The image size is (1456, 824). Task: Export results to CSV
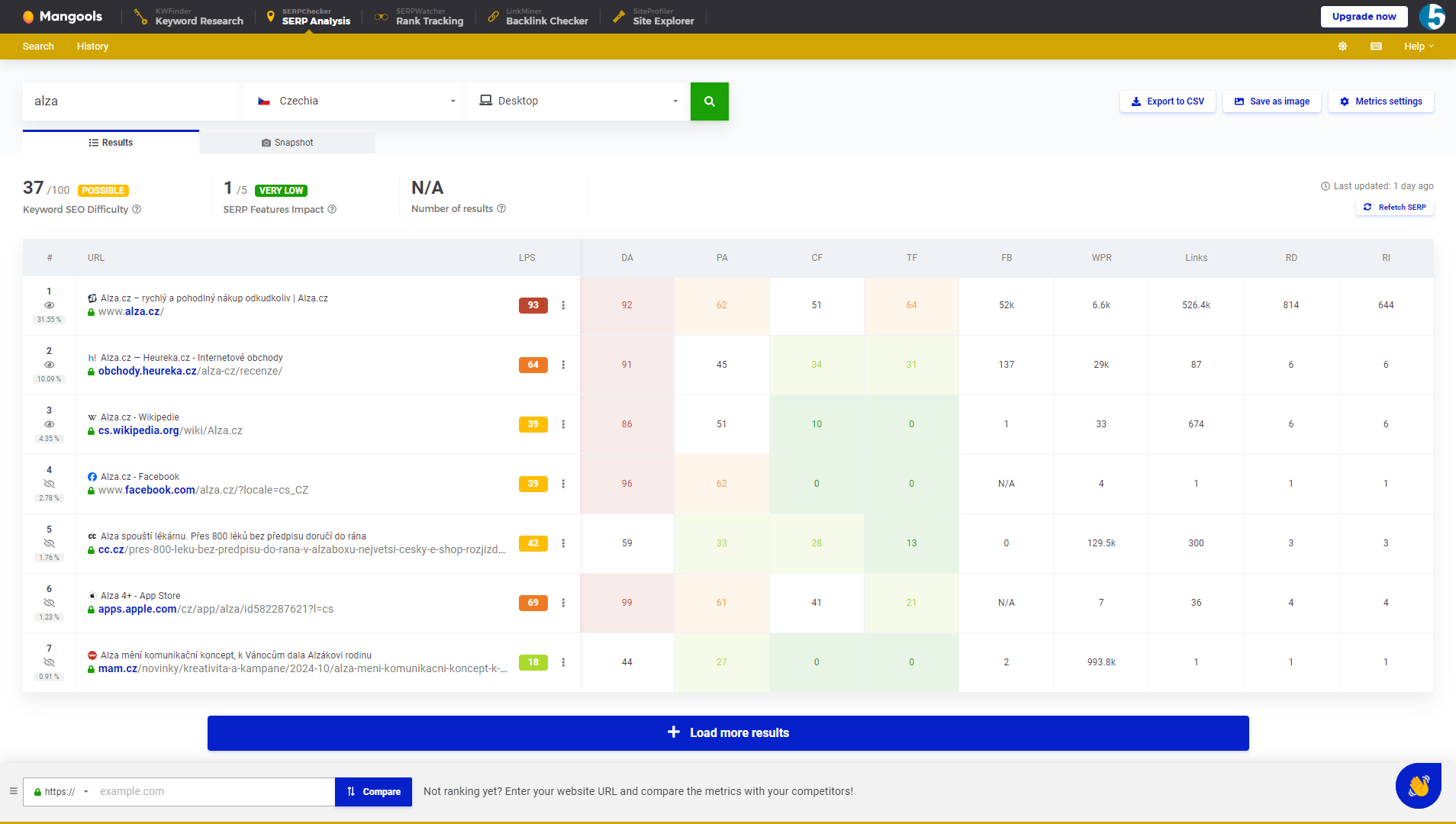(x=1168, y=101)
